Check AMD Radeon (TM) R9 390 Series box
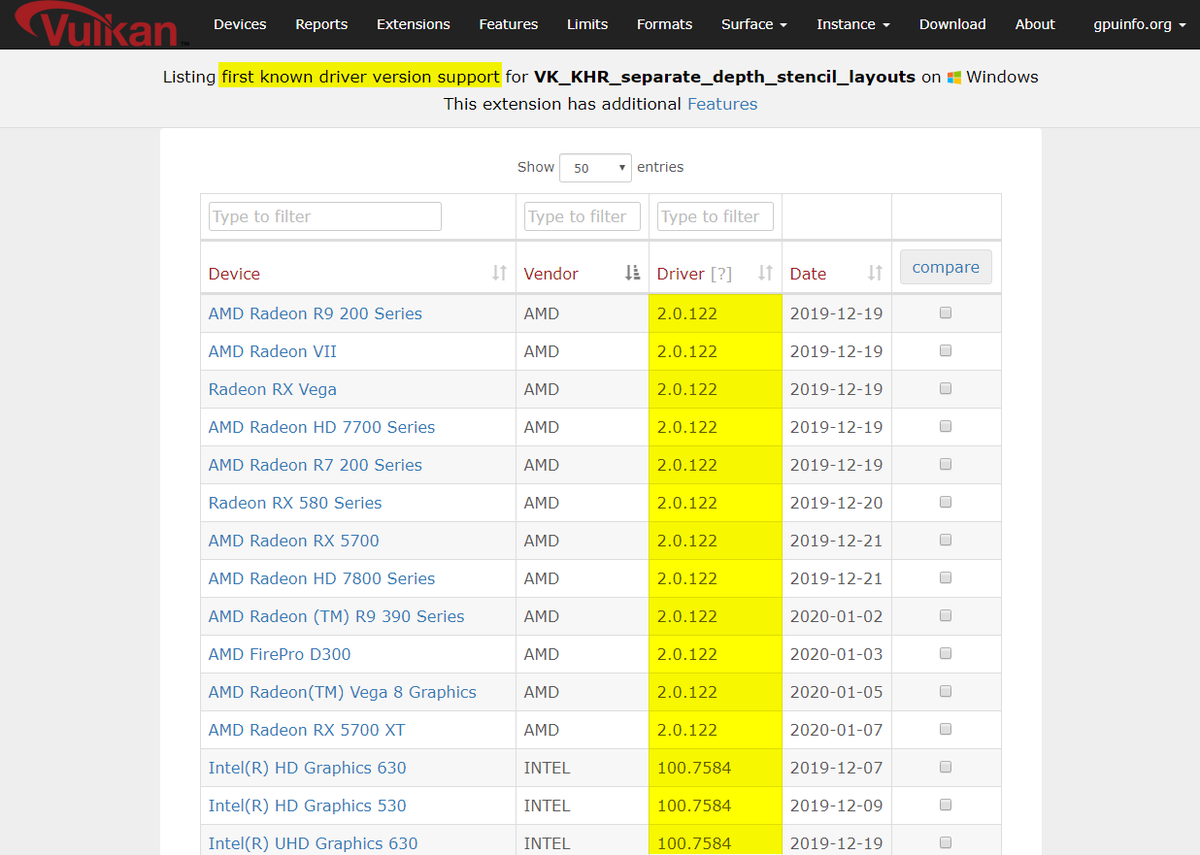This screenshot has width=1200, height=855. pos(946,616)
